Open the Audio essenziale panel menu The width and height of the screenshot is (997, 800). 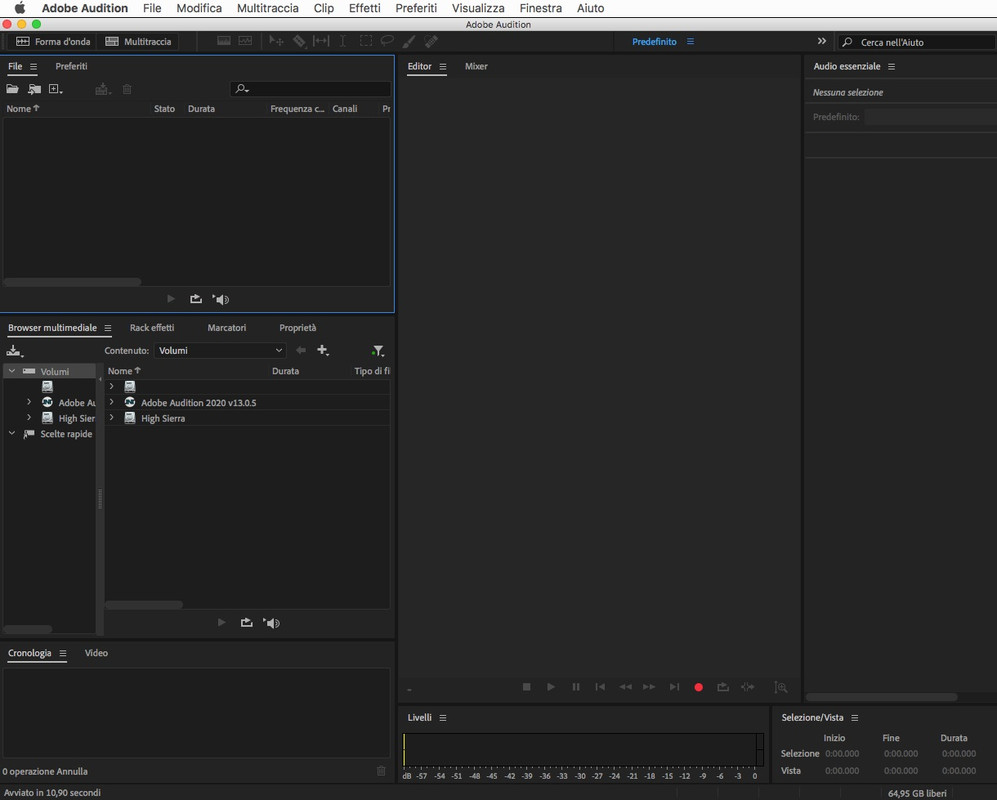891,67
